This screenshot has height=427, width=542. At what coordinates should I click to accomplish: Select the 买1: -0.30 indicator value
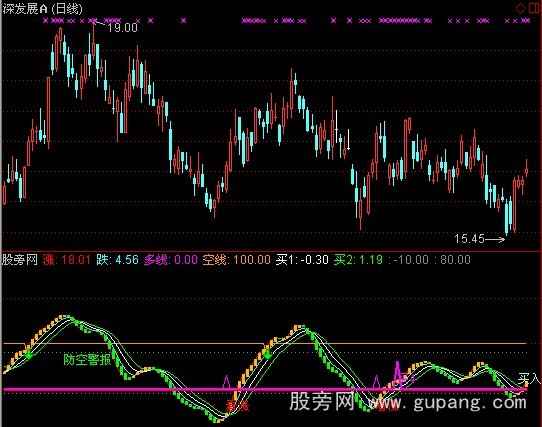[x=302, y=260]
